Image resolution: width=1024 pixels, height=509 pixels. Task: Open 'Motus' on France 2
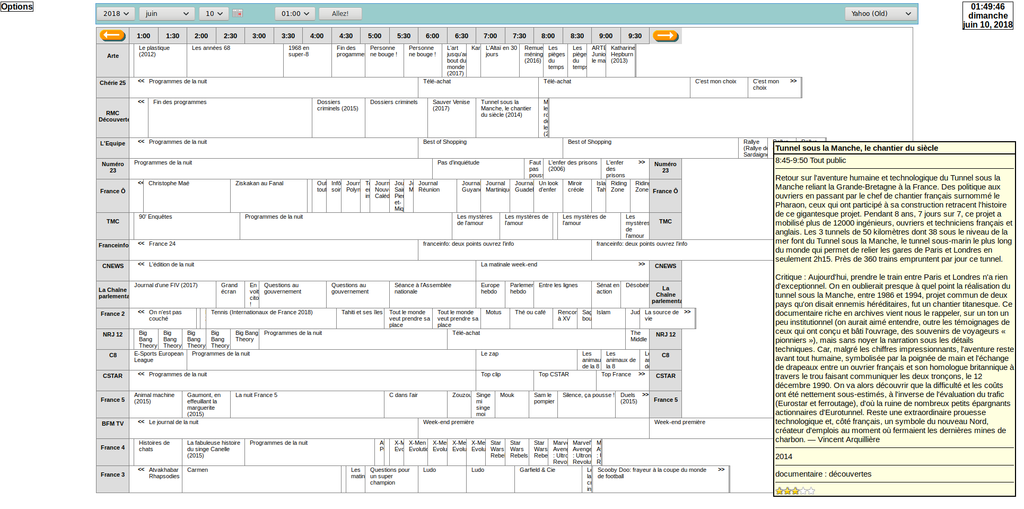[x=495, y=318]
